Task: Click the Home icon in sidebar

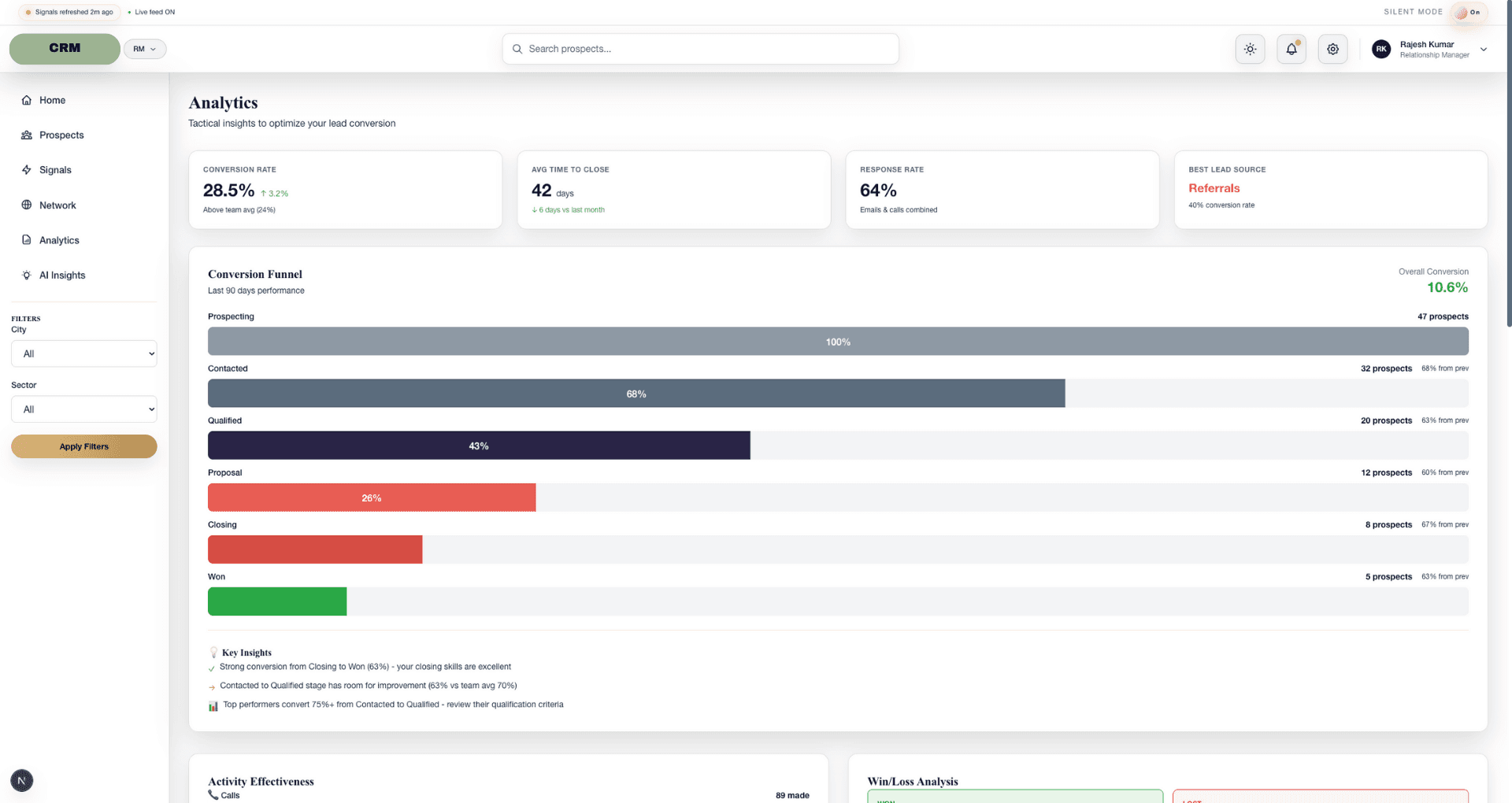Action: pos(27,100)
